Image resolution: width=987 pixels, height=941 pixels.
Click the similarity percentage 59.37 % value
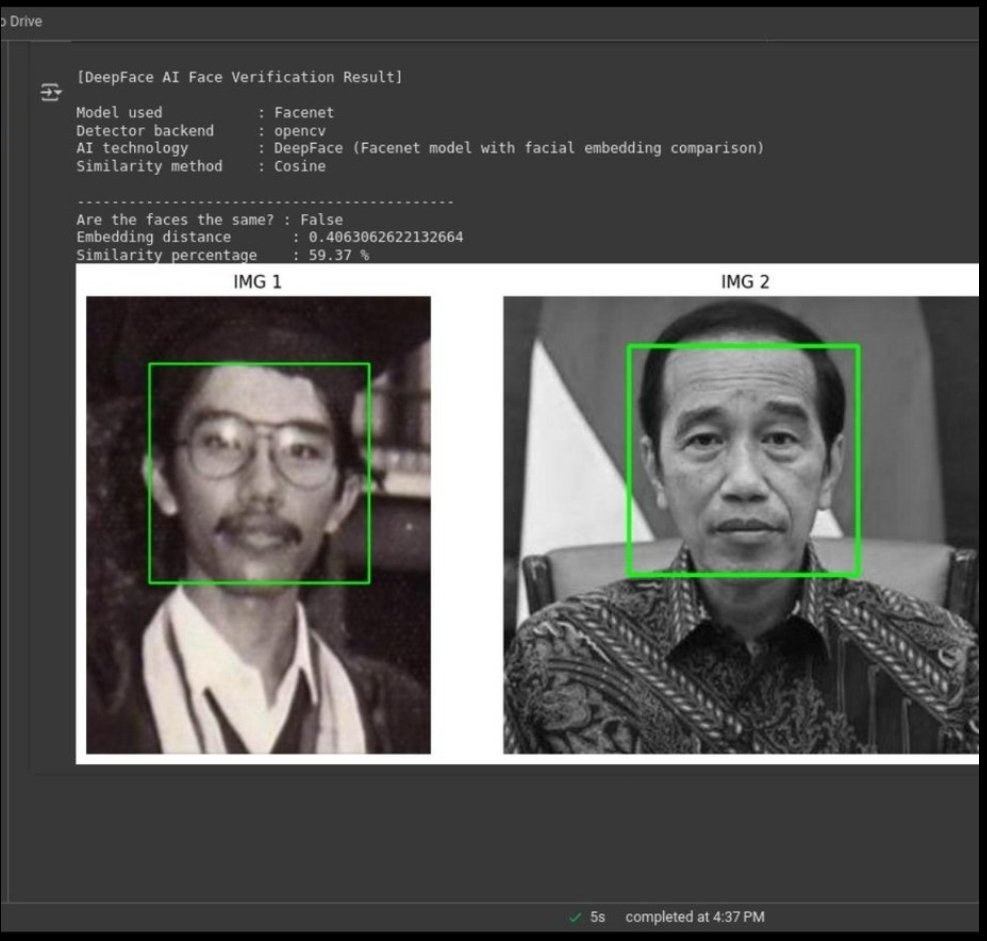[339, 255]
